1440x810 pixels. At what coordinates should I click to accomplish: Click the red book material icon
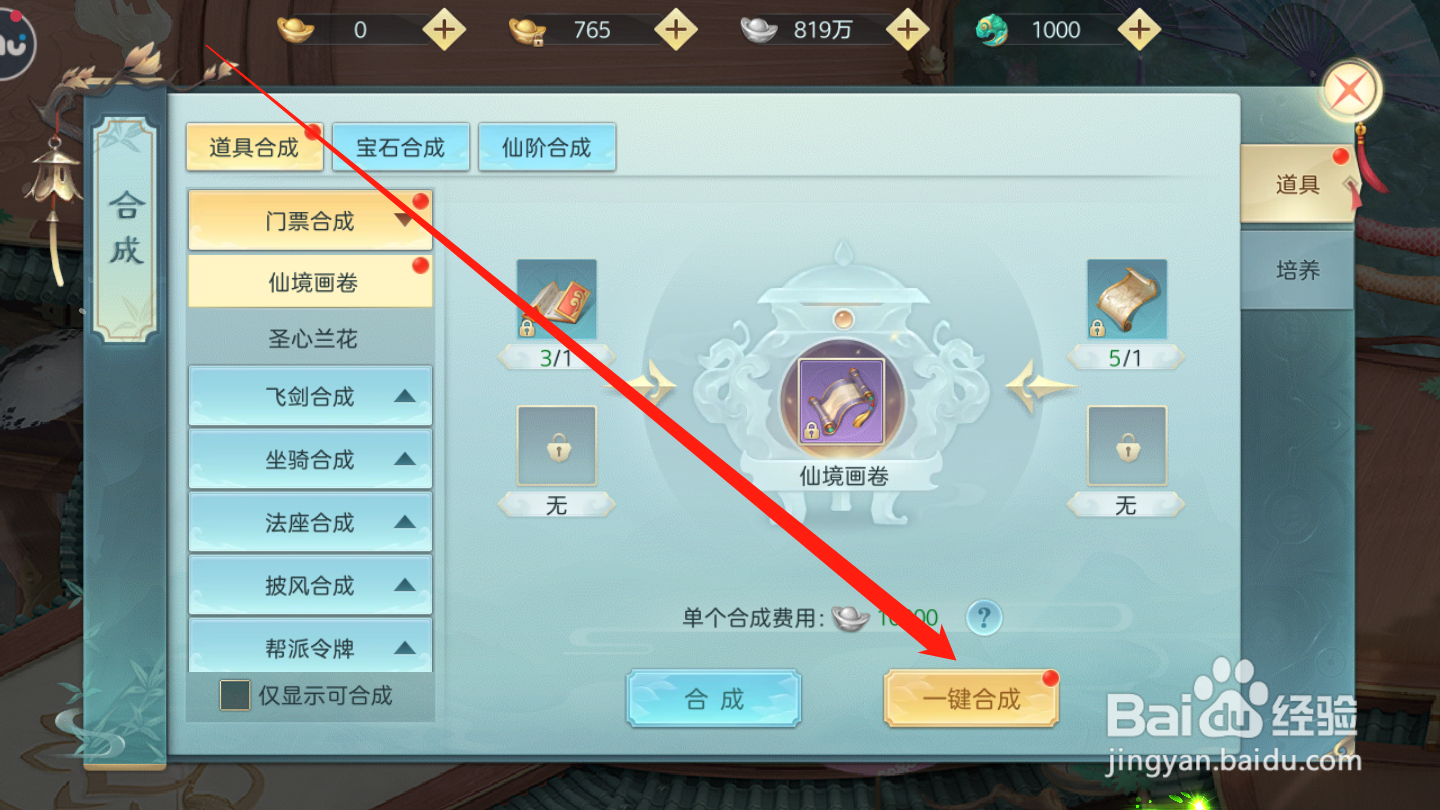(x=556, y=299)
